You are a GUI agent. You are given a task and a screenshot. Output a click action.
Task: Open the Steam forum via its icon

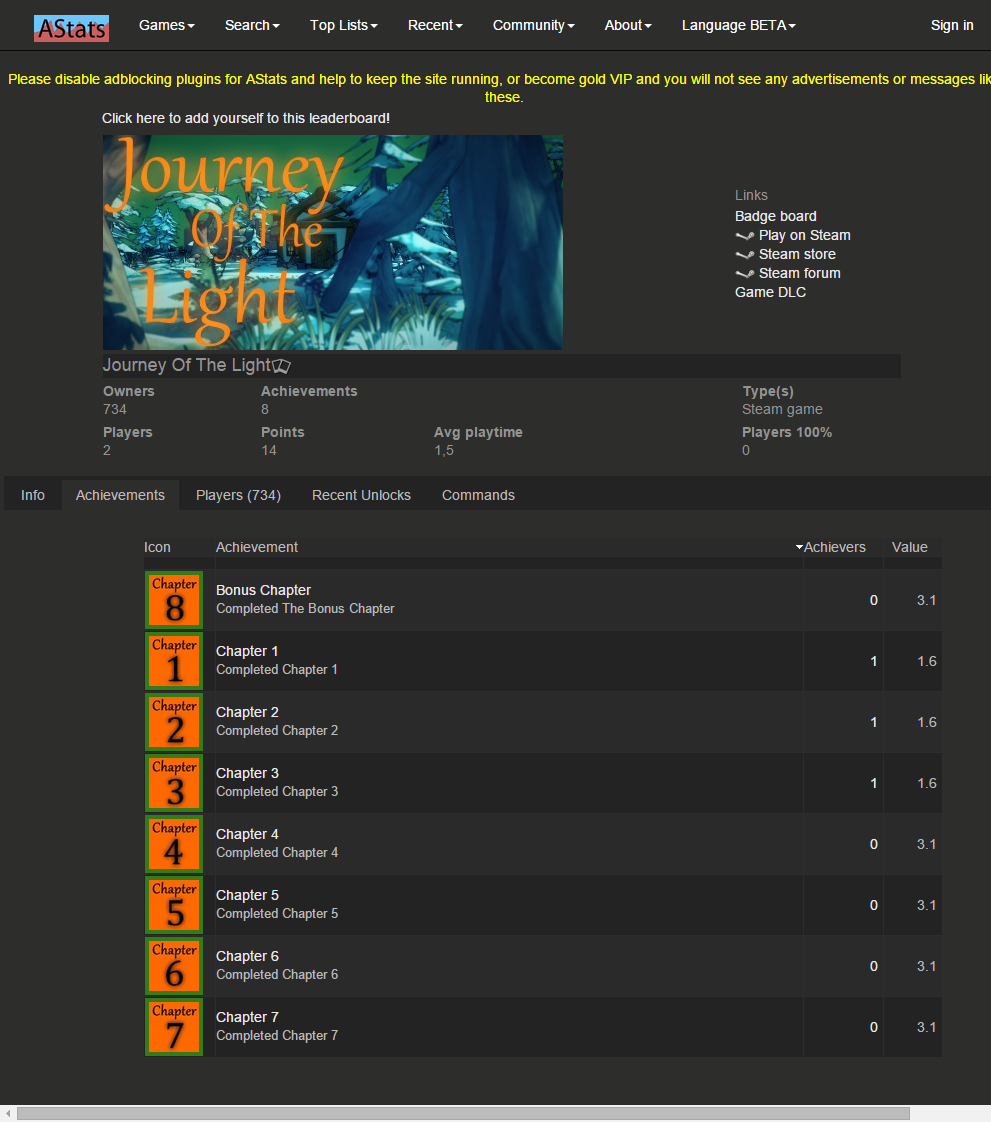744,273
